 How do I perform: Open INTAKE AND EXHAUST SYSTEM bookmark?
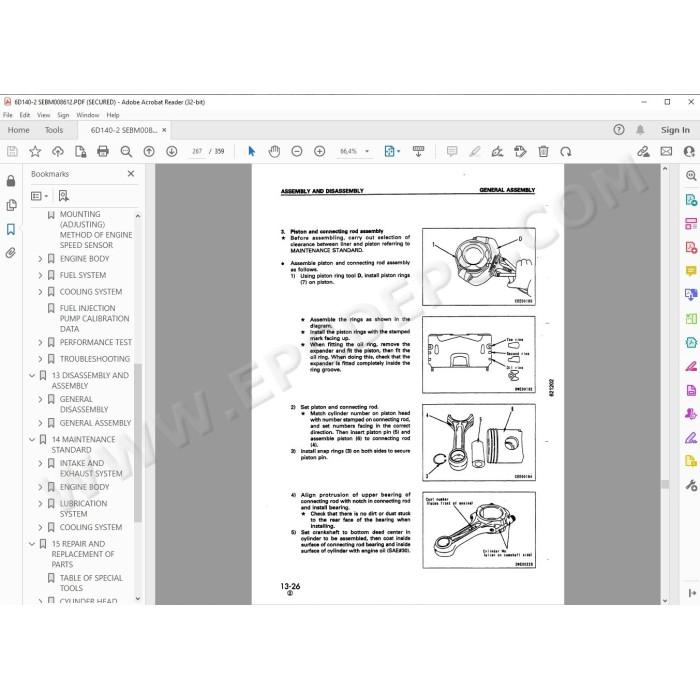point(91,468)
